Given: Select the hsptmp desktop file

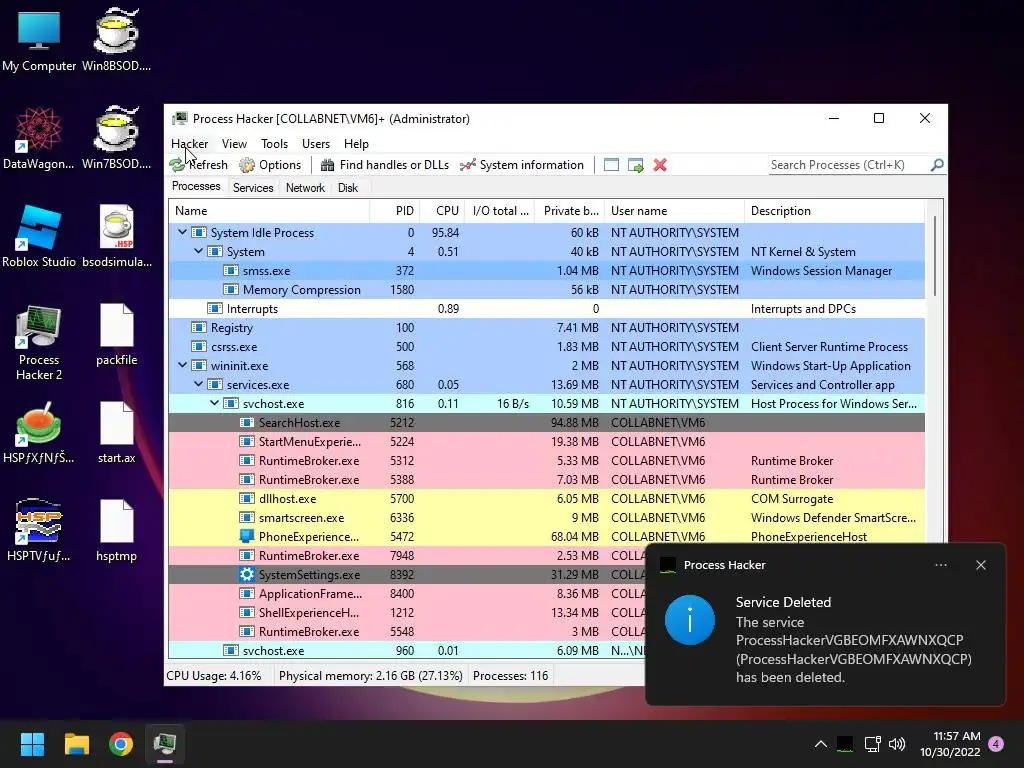Looking at the screenshot, I should pos(116,530).
